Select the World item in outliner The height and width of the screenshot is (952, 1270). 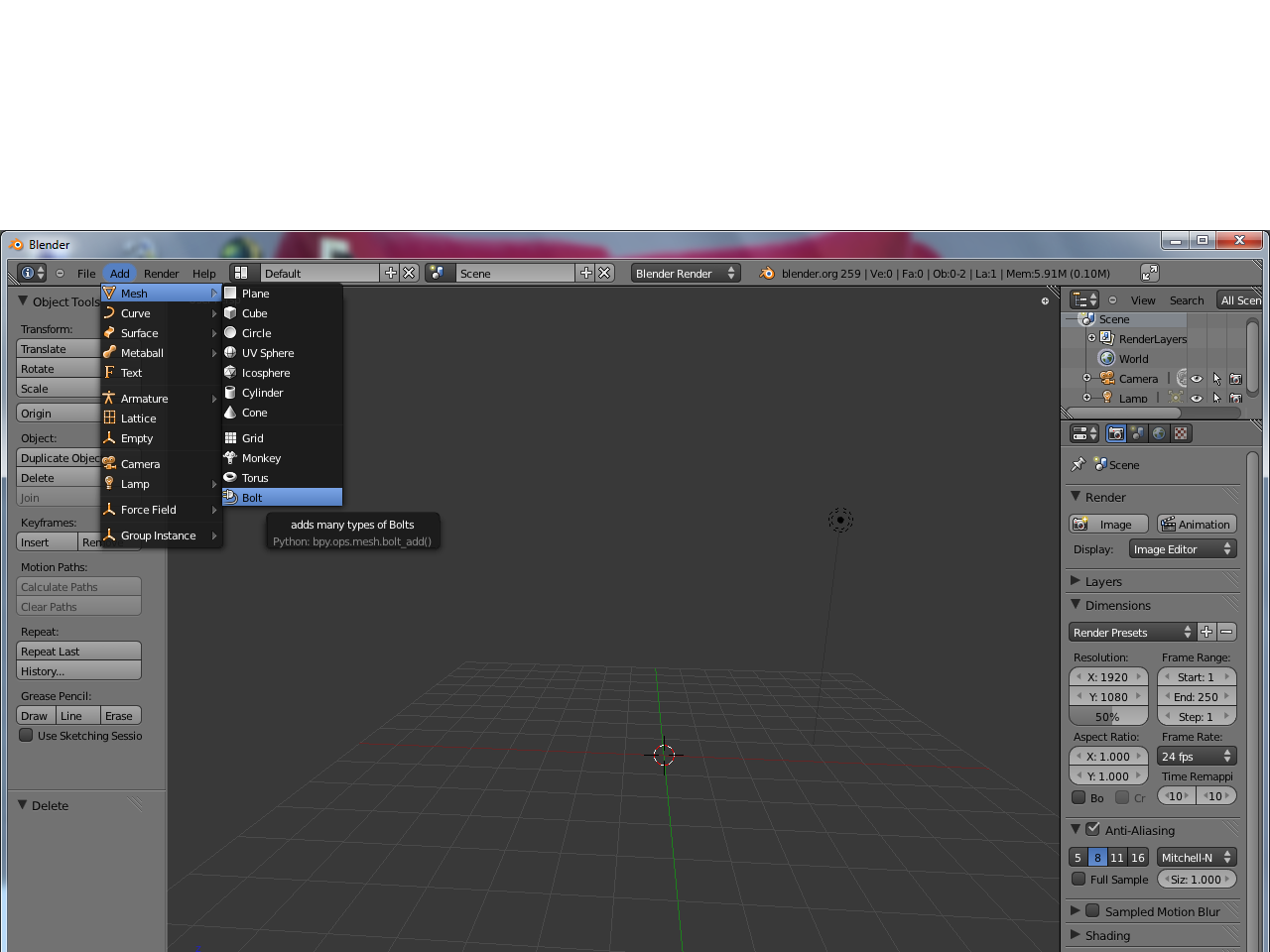click(x=1133, y=359)
